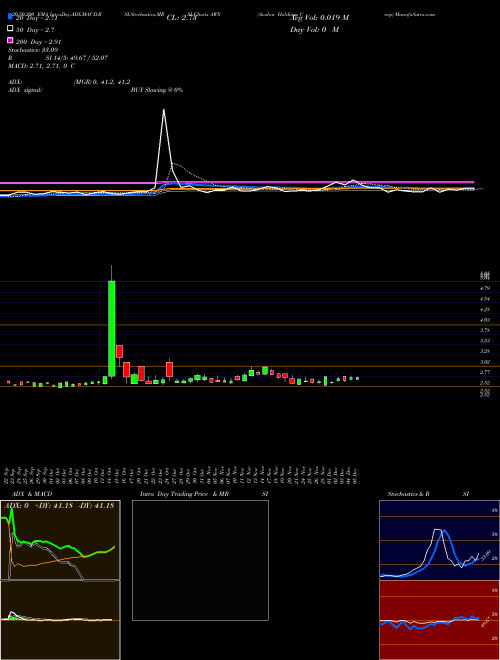This screenshot has width=500, height=660.
Task: Click the '(MGR) 0, 41.2, 41.2' ADX values
Action: (102, 82)
